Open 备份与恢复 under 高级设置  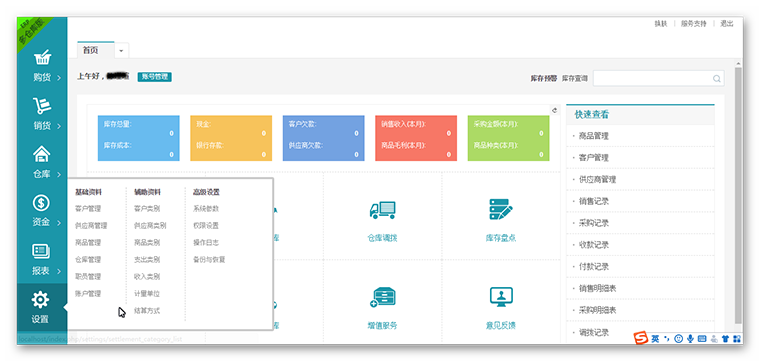click(x=209, y=260)
